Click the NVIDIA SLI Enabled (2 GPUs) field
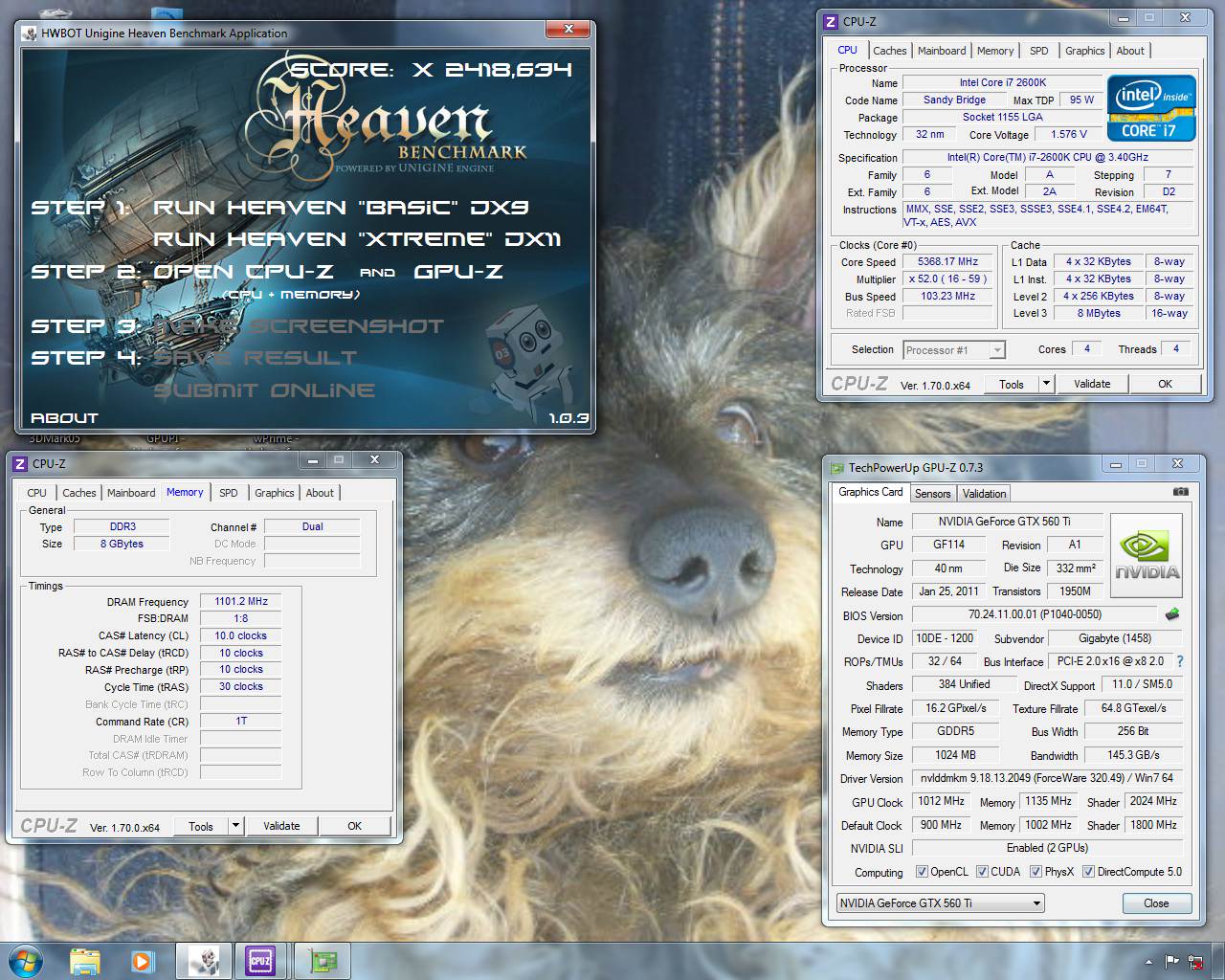Screen dimensions: 1225x980 (1047, 848)
